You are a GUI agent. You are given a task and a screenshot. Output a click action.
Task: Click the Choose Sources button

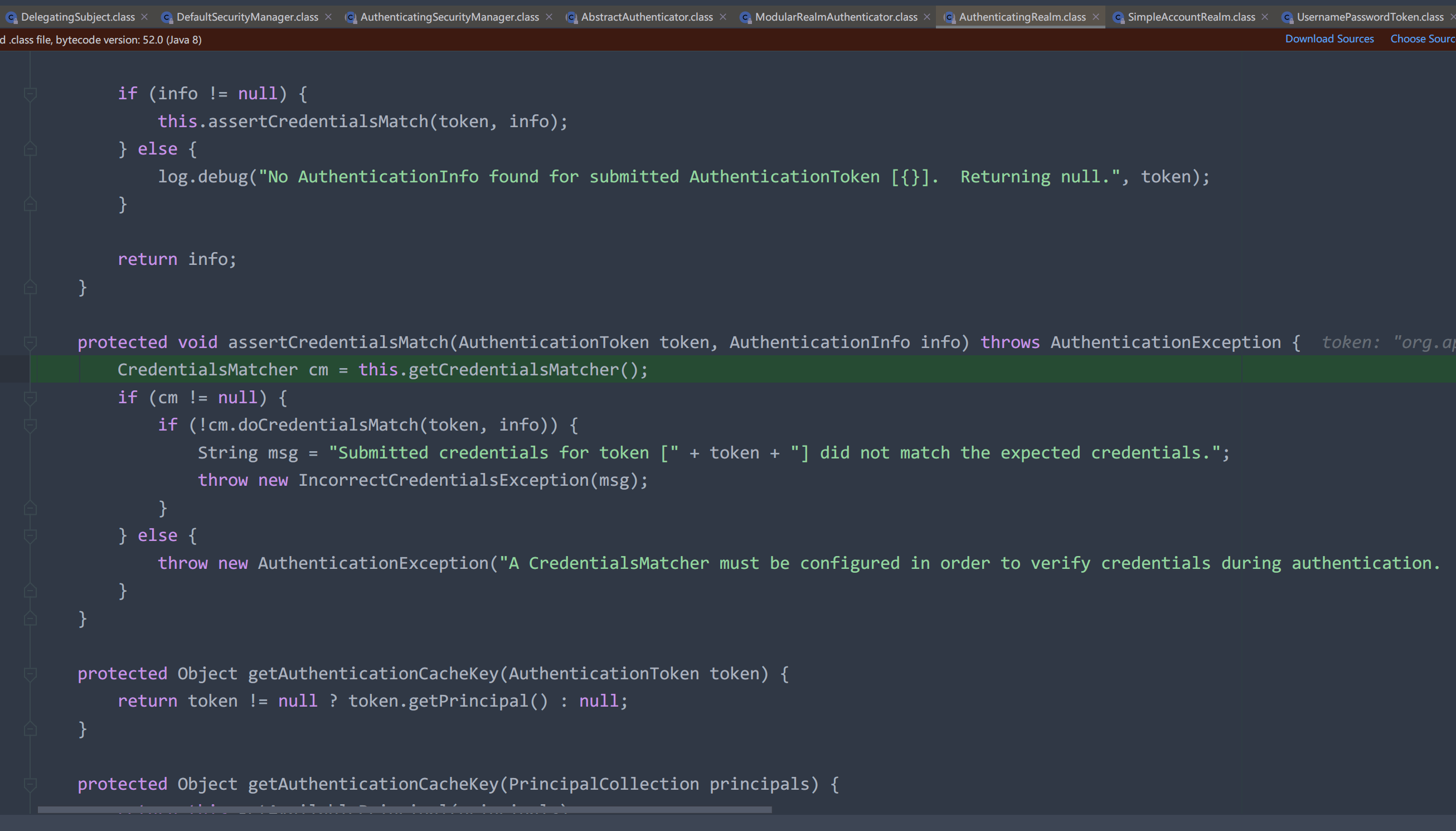1421,39
